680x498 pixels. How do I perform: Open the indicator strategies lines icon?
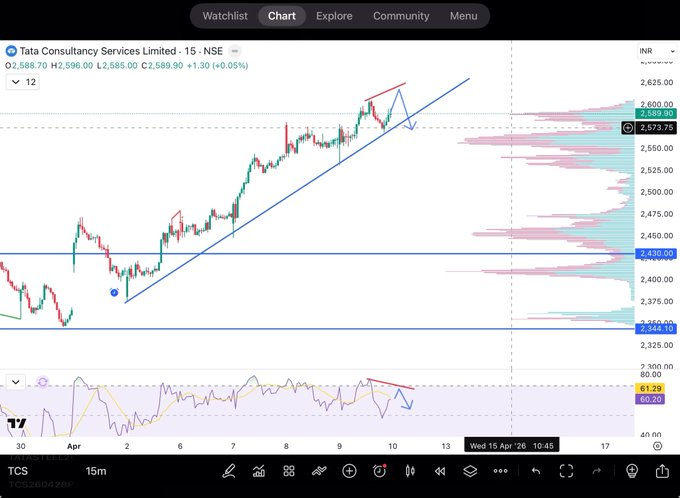tap(319, 471)
